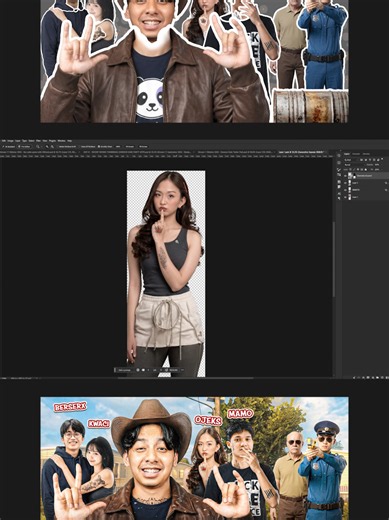Click the lock position icon
Screen dimensions: 389x520
pos(358,169)
